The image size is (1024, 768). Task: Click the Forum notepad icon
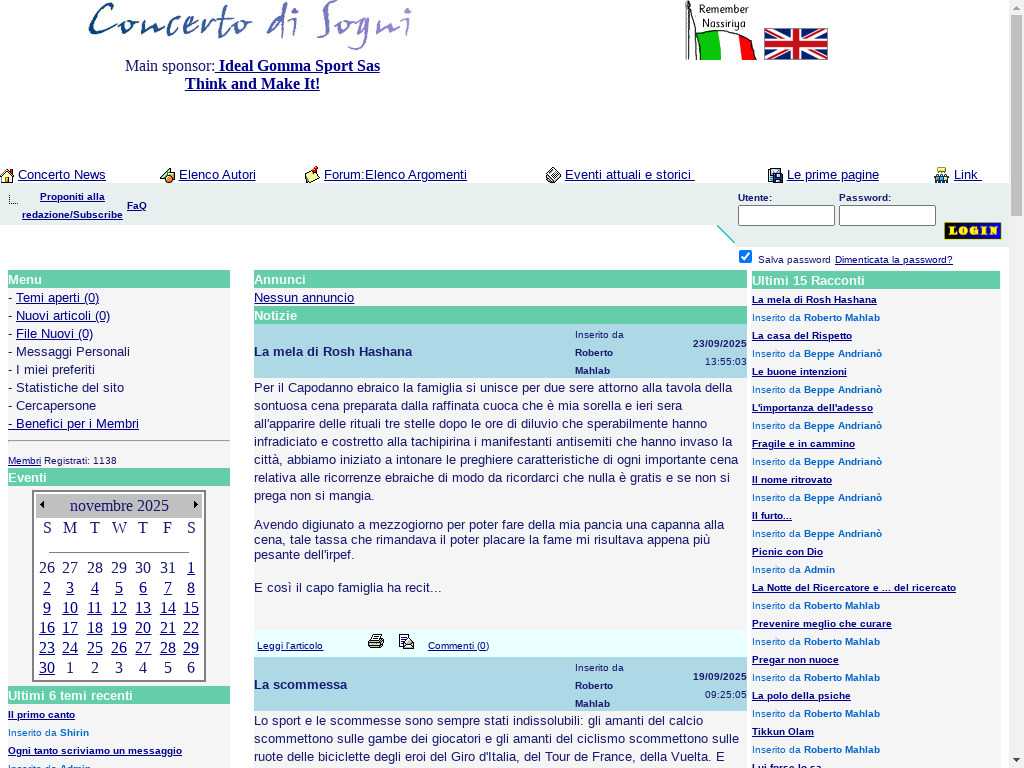click(312, 175)
